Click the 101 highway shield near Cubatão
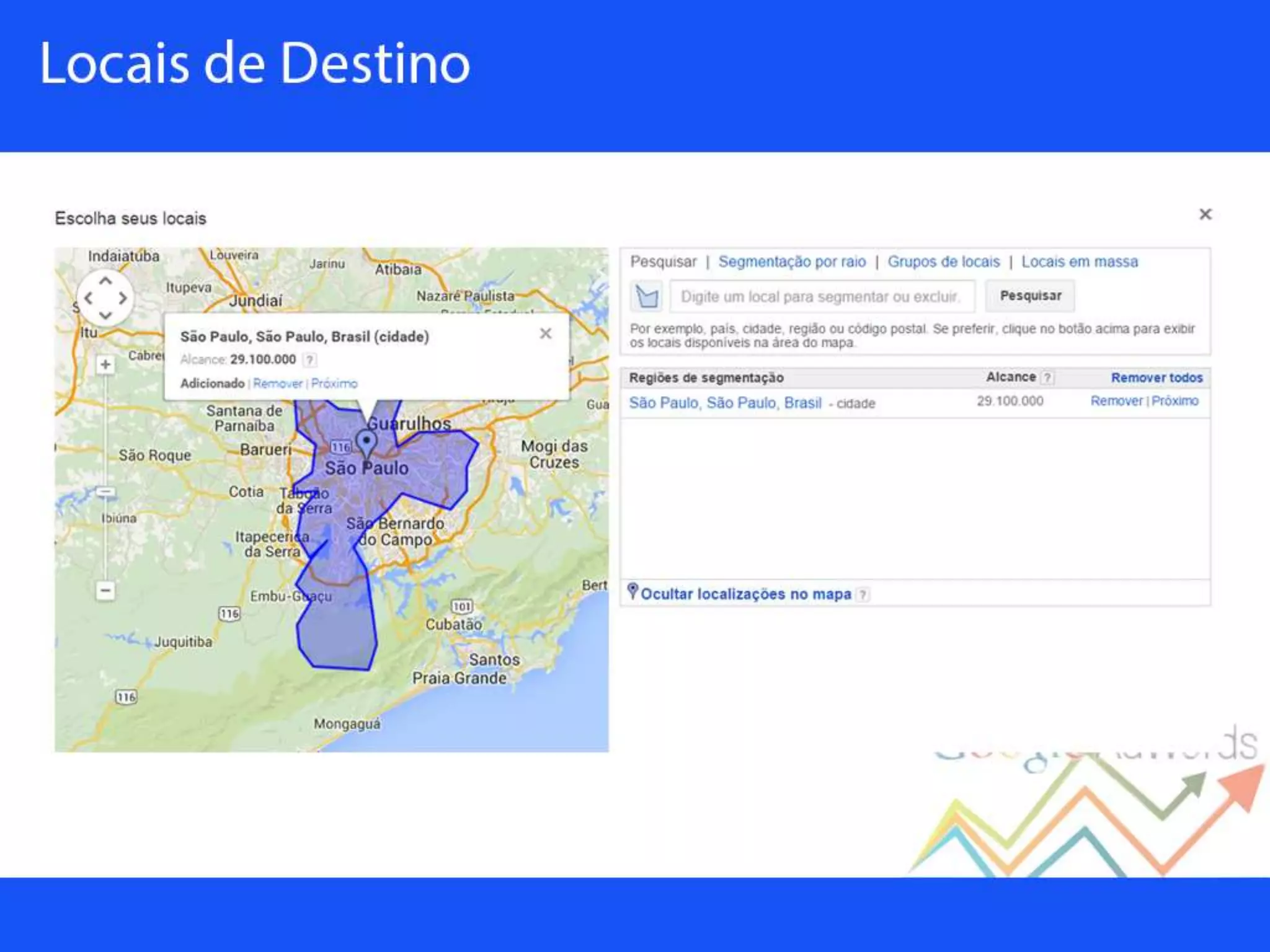 [461, 606]
